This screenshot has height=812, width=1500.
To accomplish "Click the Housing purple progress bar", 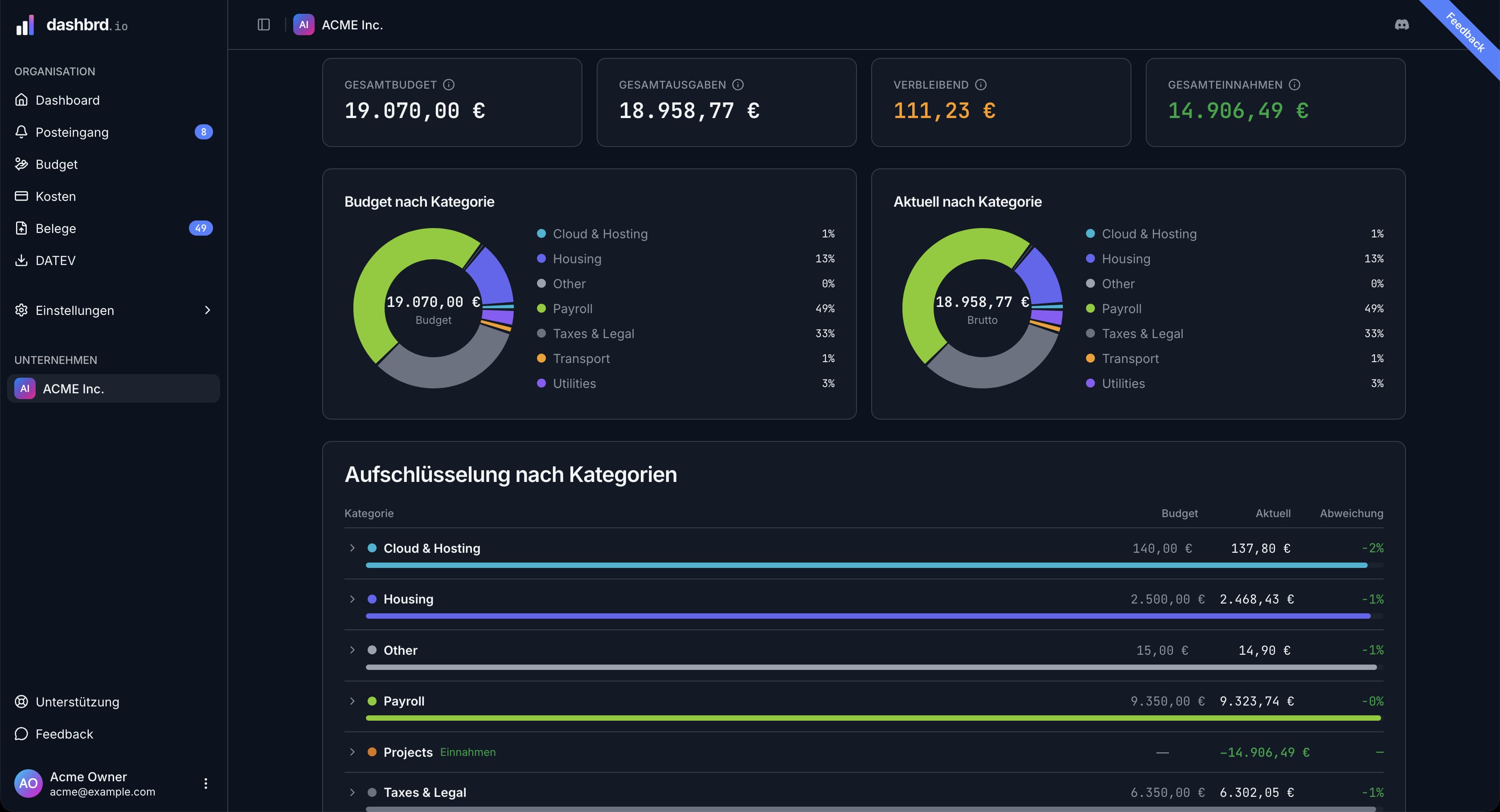I will 874,616.
